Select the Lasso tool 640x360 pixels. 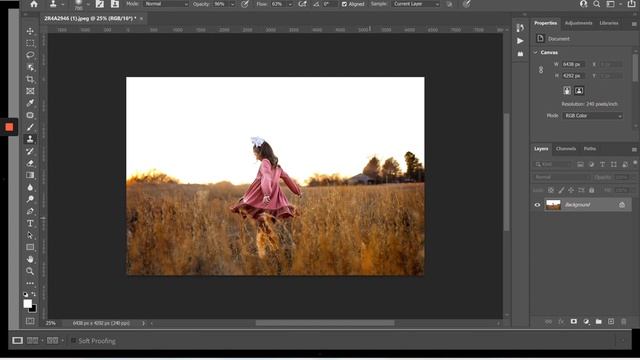pos(30,55)
